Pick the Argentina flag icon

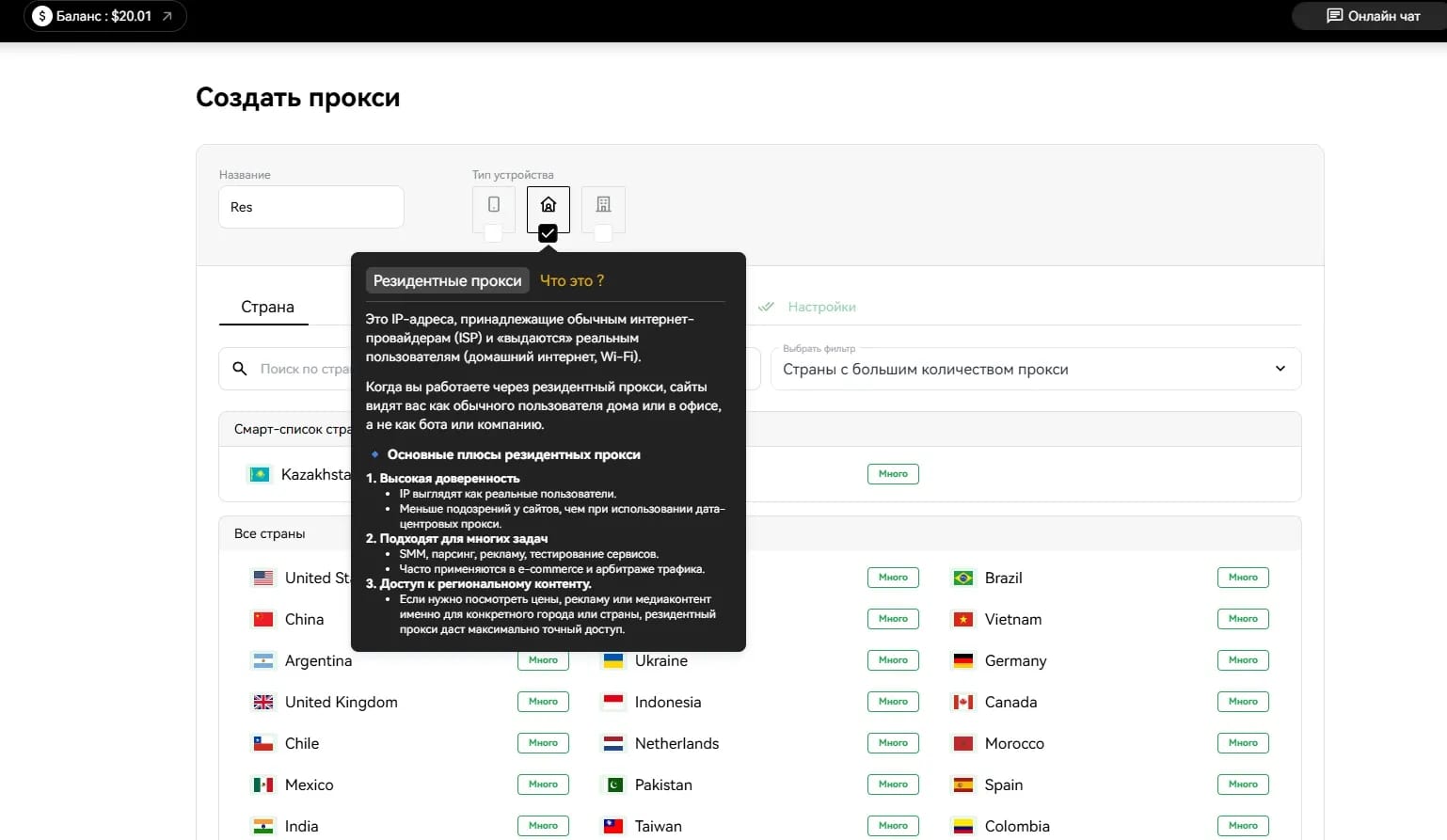point(263,660)
